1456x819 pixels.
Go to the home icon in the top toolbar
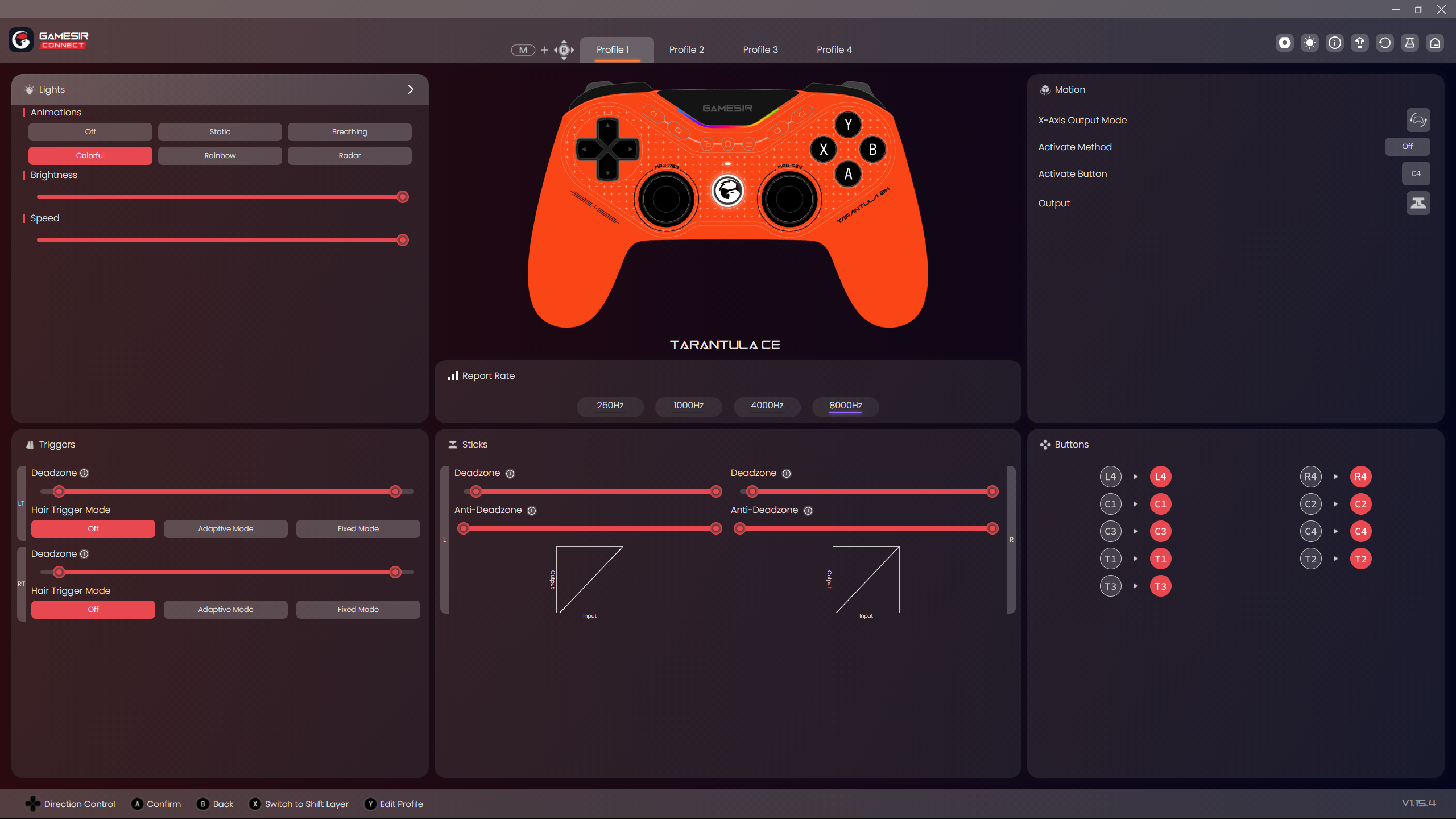point(1435,43)
